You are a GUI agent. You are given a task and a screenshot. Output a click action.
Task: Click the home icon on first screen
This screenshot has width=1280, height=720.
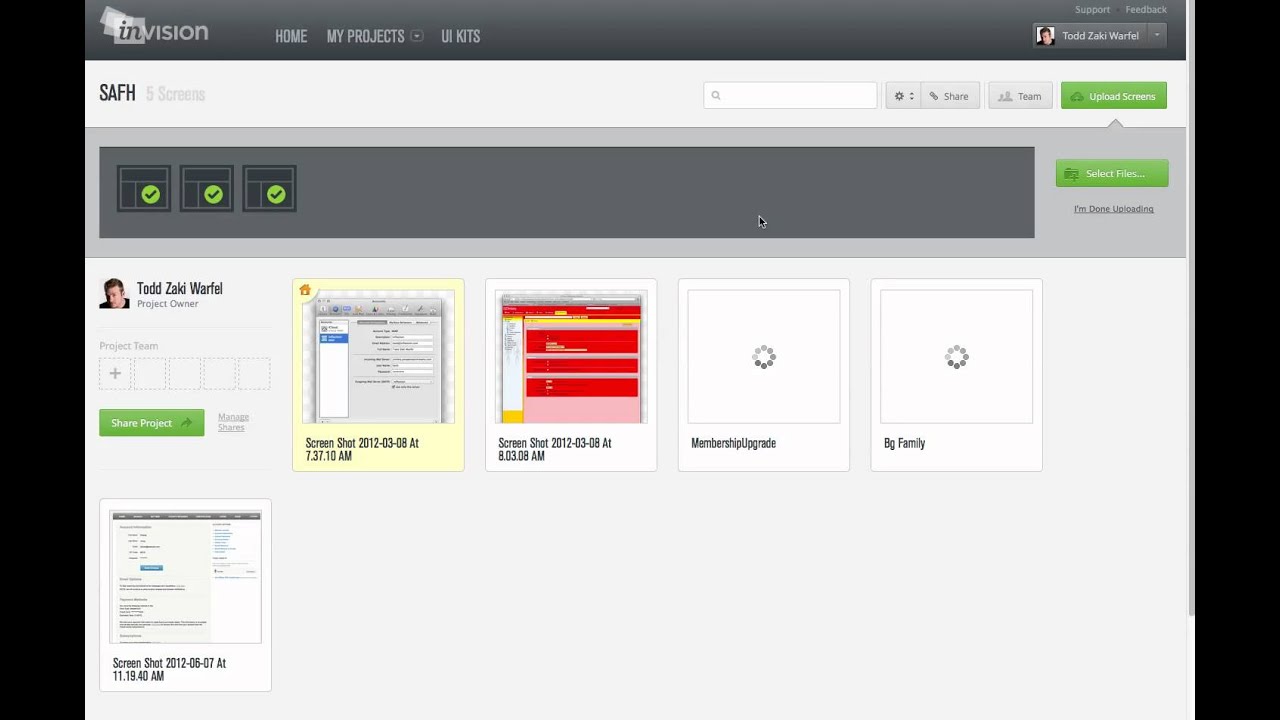pos(305,290)
